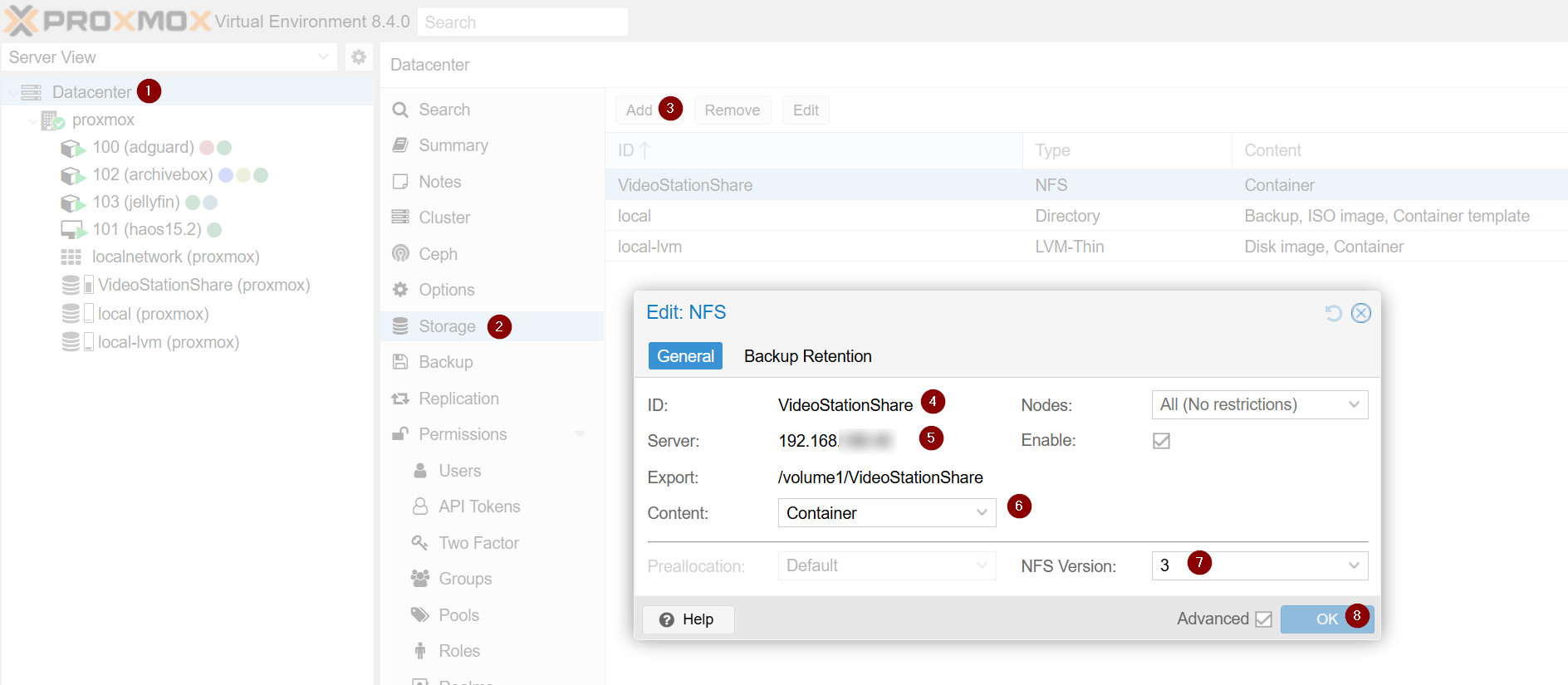Click the Edit button

pyautogui.click(x=806, y=110)
